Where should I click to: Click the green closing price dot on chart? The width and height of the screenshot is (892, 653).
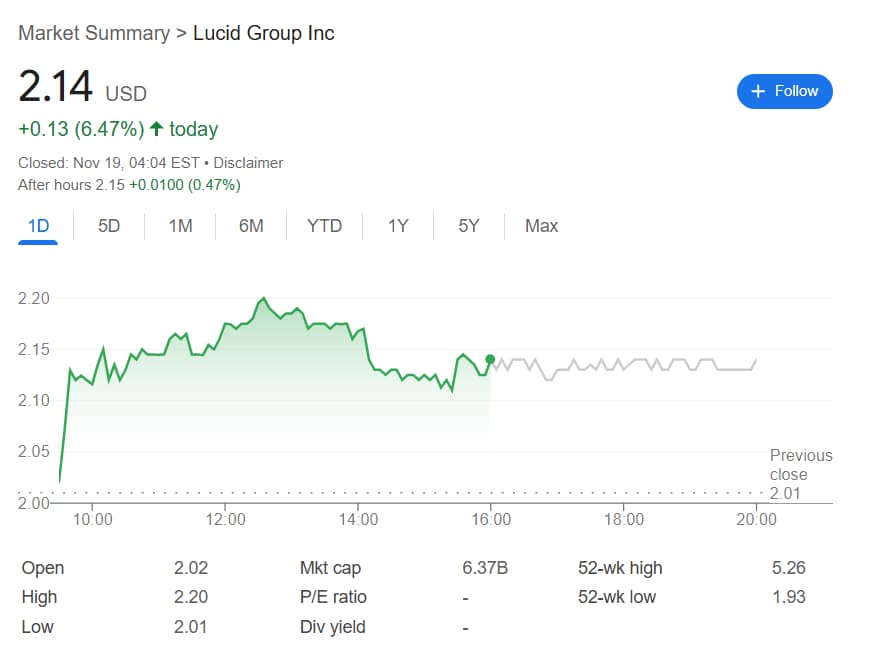(x=490, y=359)
